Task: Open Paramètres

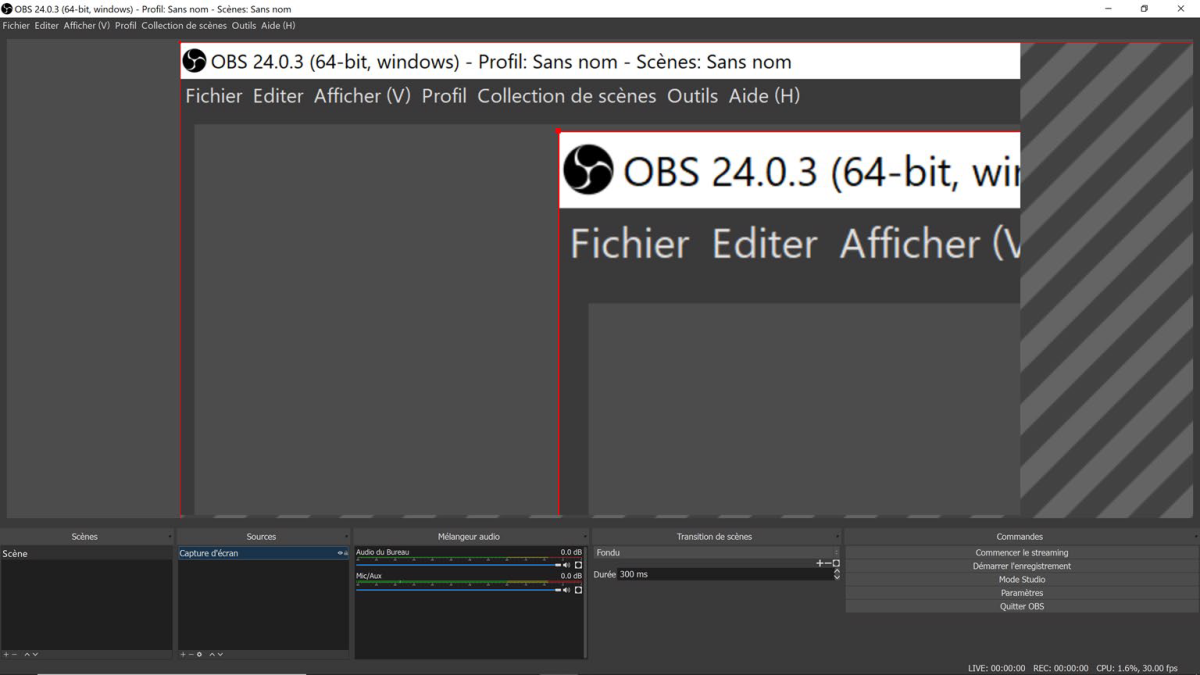Action: [1021, 593]
